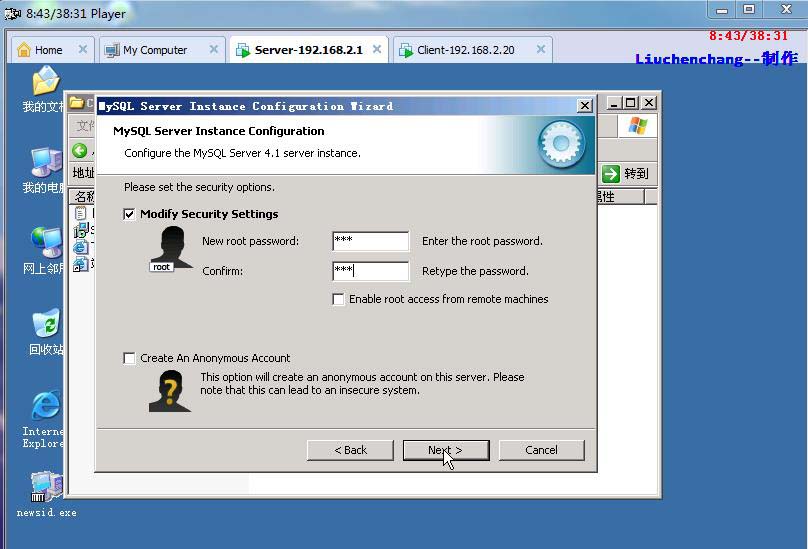The width and height of the screenshot is (808, 549).
Task: Close the Server-192.168.2.1 tab
Action: [x=377, y=49]
